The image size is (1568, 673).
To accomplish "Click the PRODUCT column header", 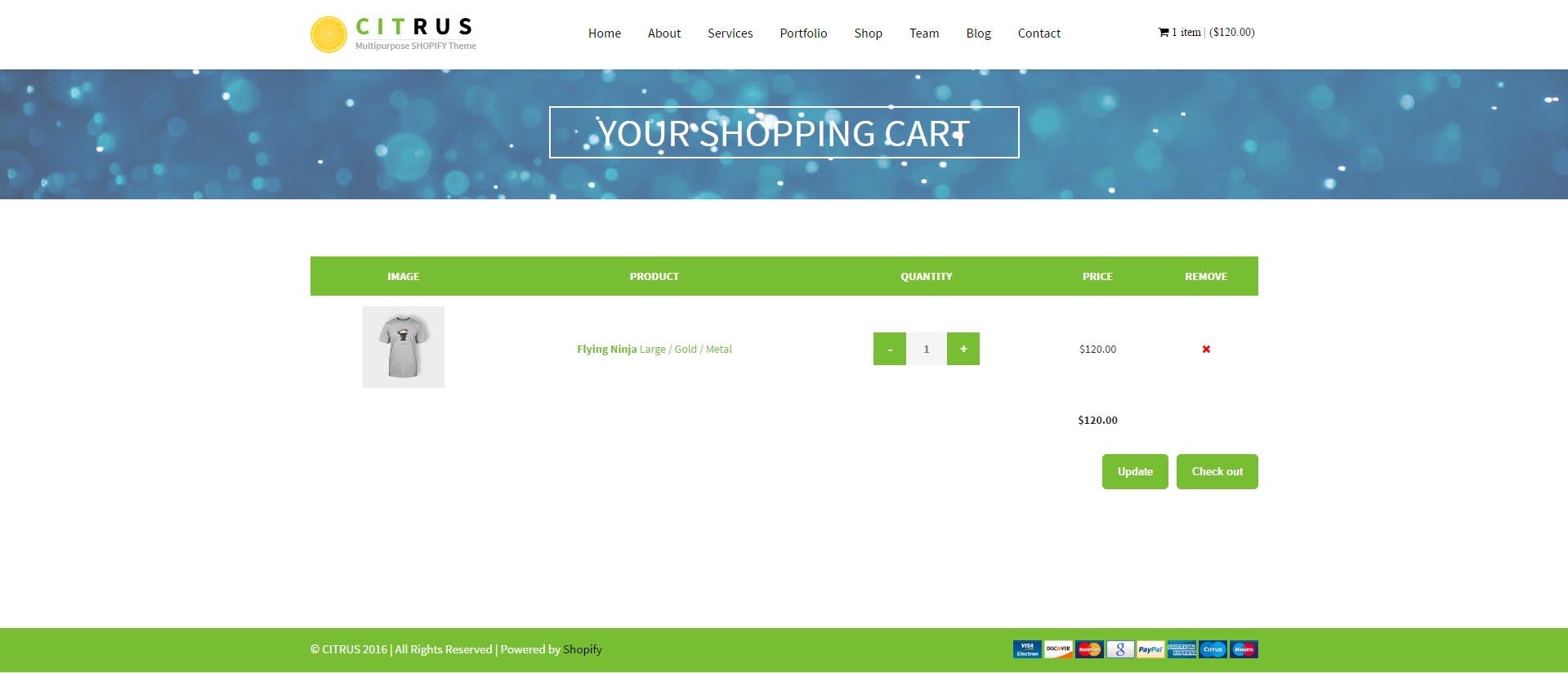I will 654,276.
